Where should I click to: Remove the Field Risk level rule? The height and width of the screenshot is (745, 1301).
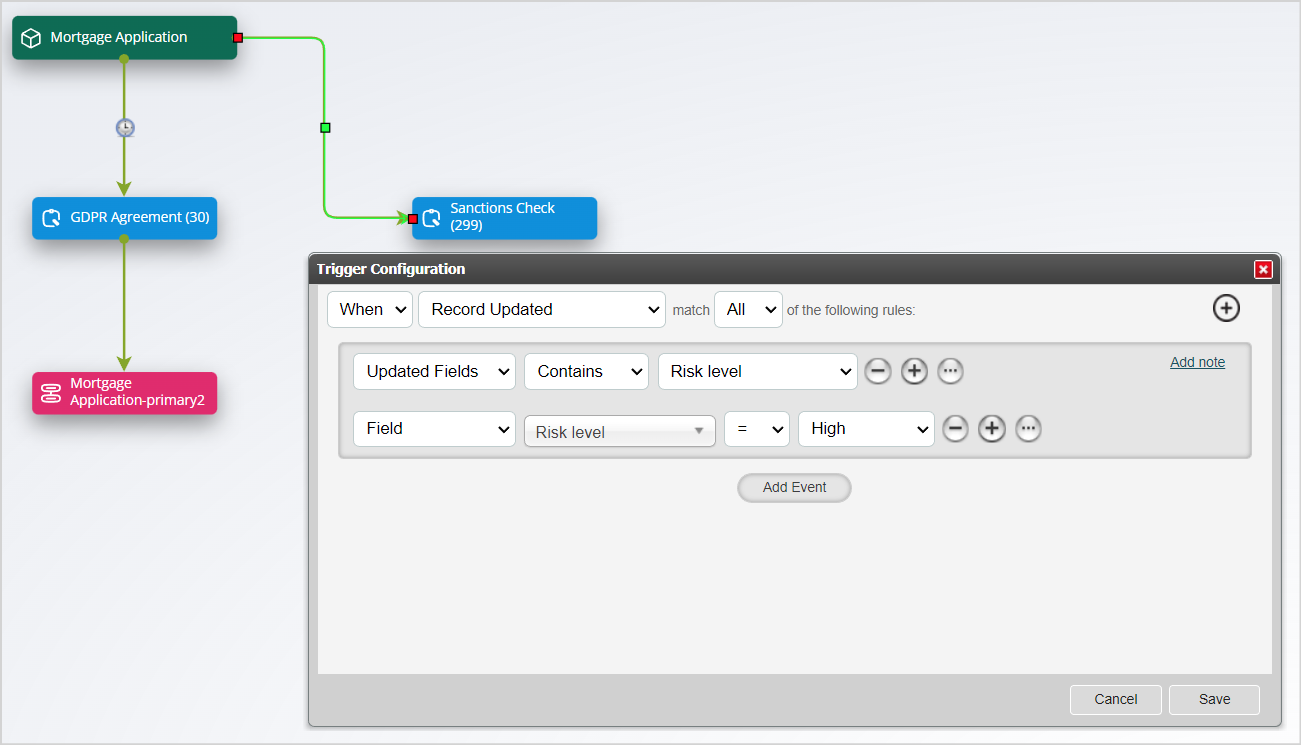click(956, 429)
